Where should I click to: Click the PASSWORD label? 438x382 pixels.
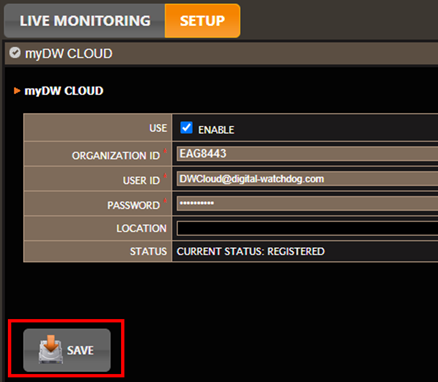[x=133, y=205]
